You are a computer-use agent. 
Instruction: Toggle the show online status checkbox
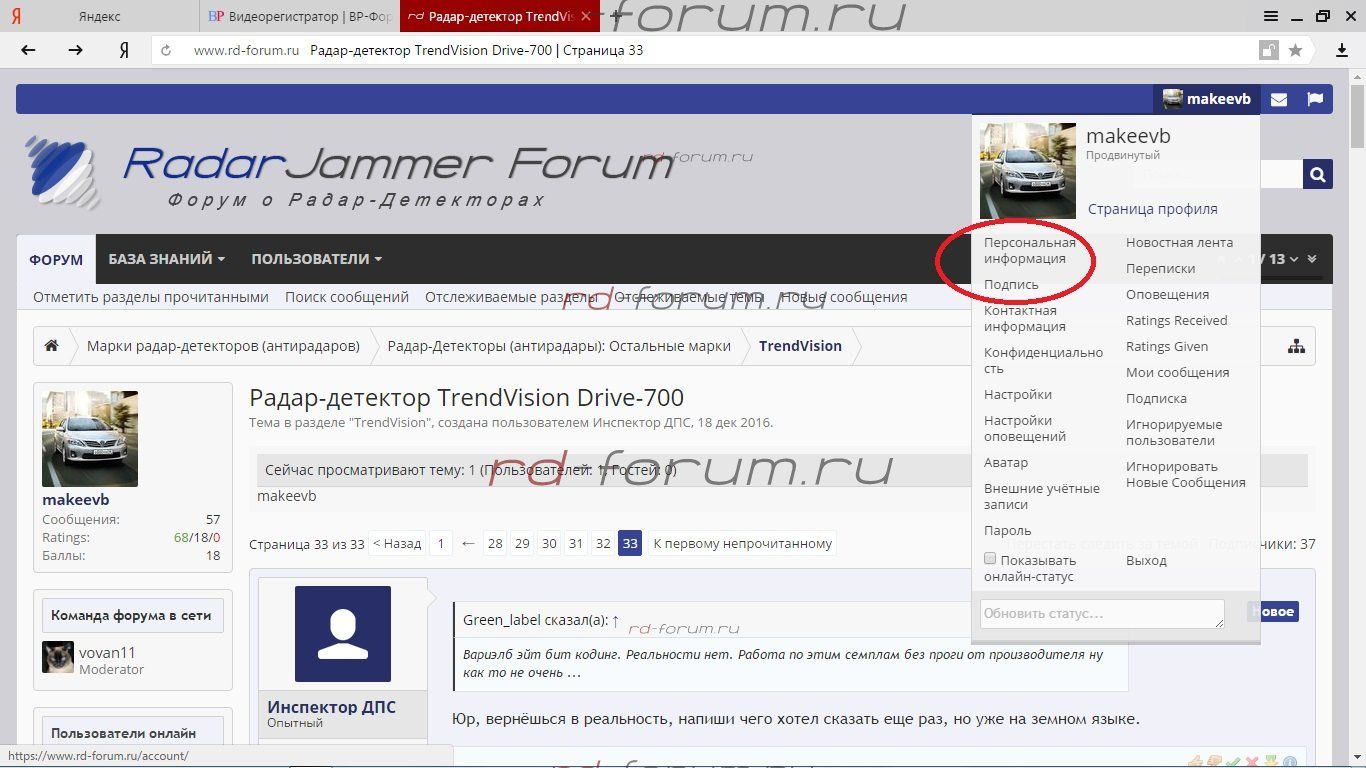pyautogui.click(x=990, y=559)
